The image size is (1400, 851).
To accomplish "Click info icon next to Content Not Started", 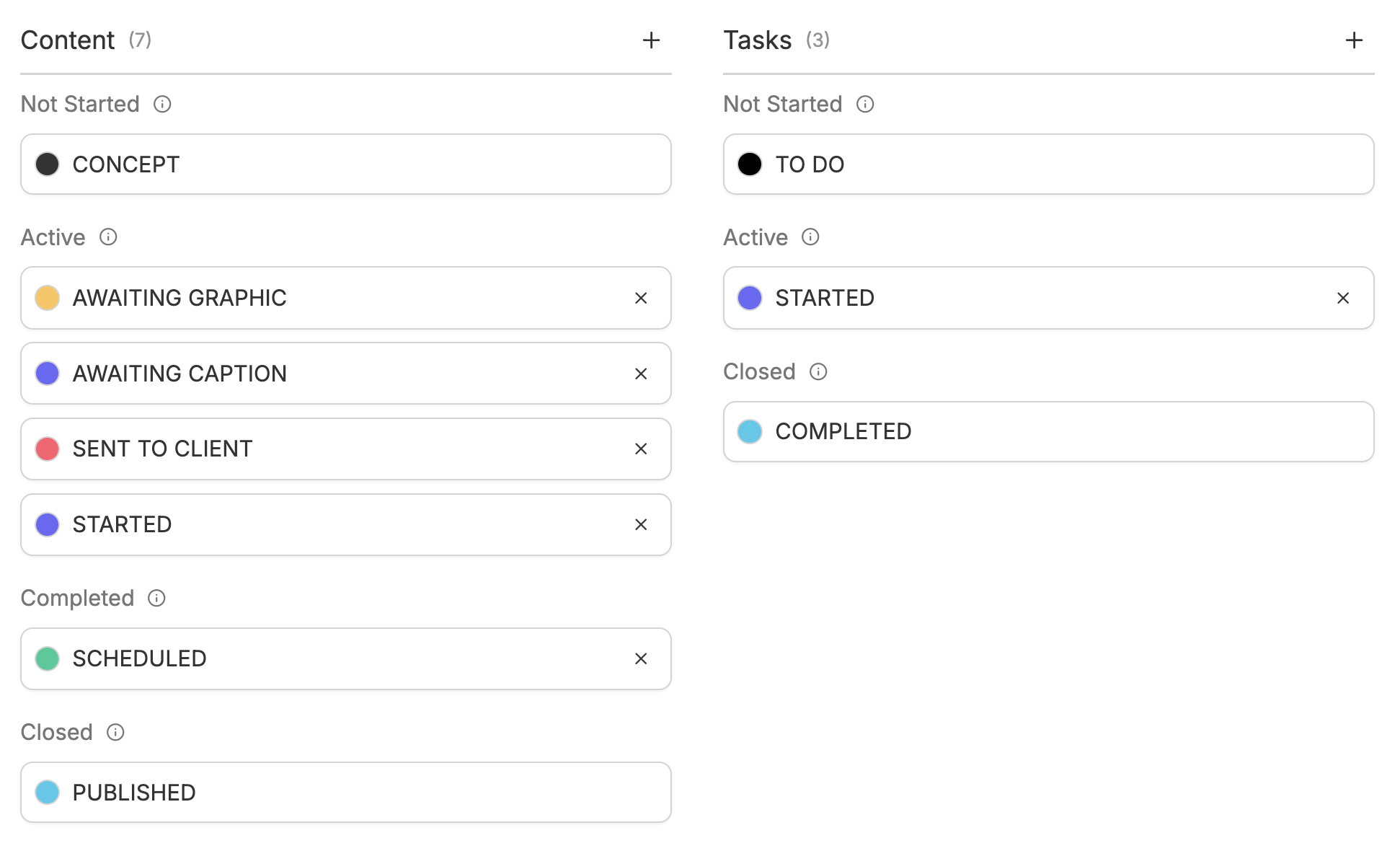I will tap(162, 105).
